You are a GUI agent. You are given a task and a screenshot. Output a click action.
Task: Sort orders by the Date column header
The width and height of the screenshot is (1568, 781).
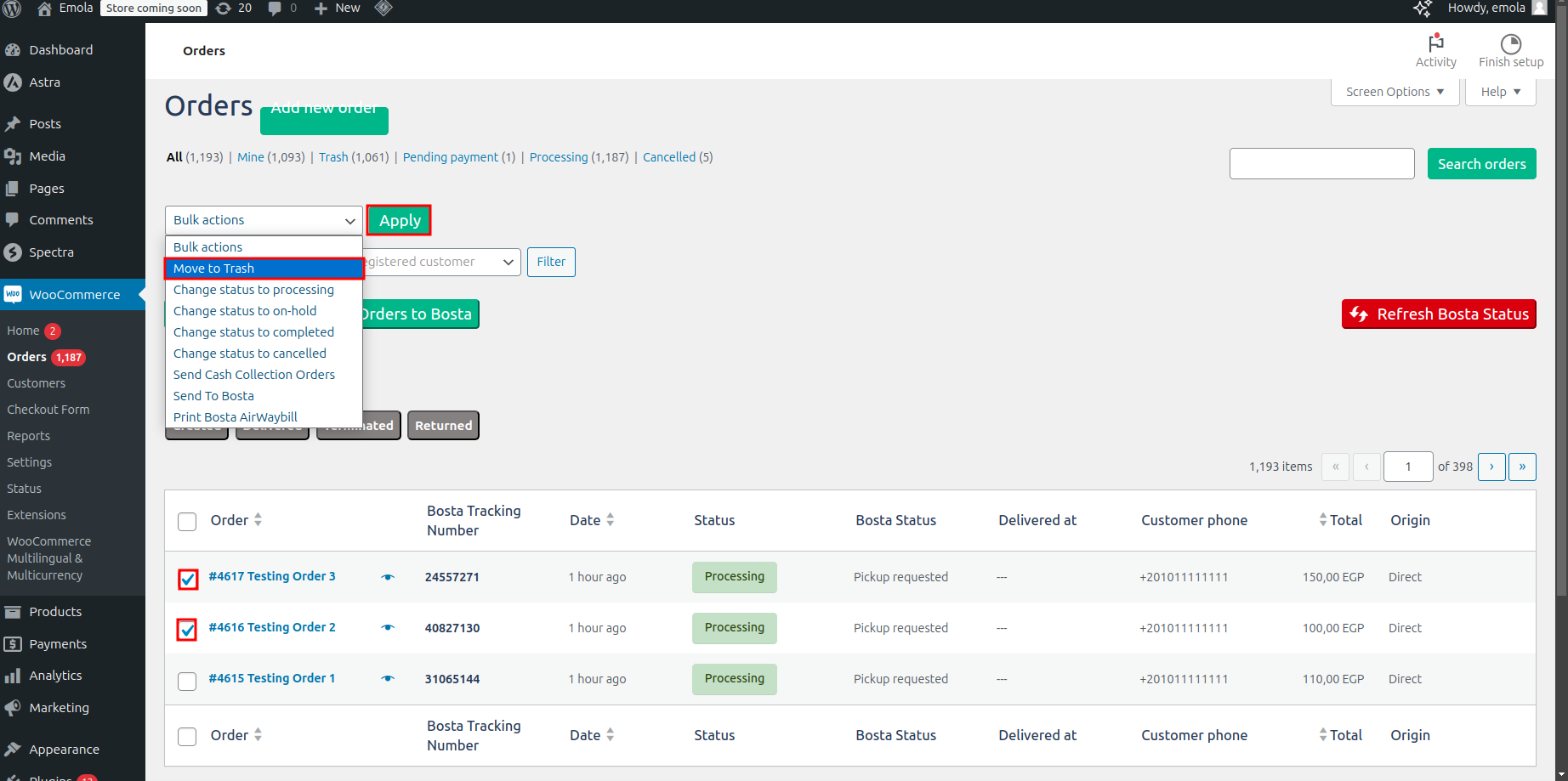[x=592, y=520]
